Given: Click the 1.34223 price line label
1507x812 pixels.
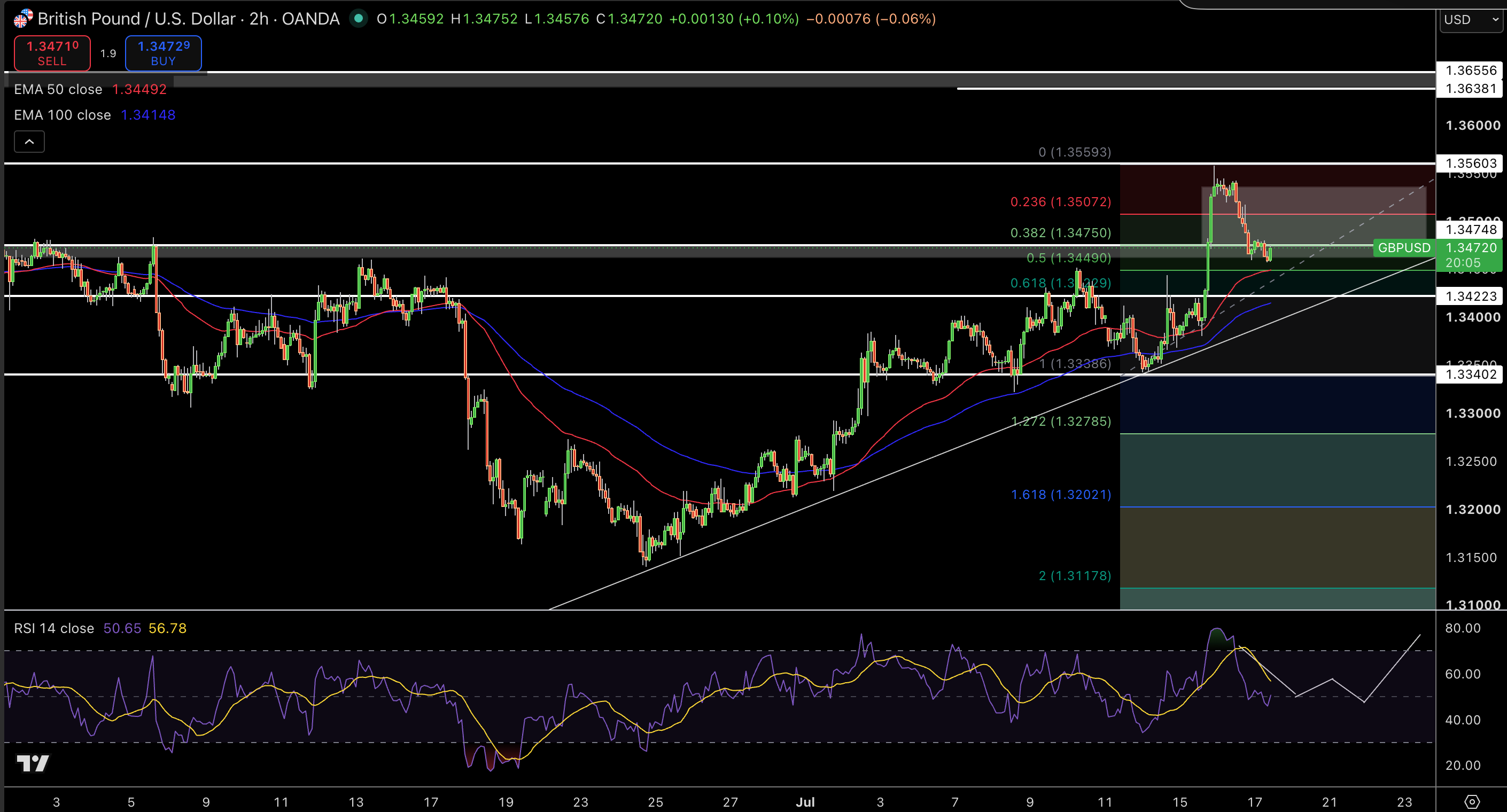Looking at the screenshot, I should tap(1471, 296).
